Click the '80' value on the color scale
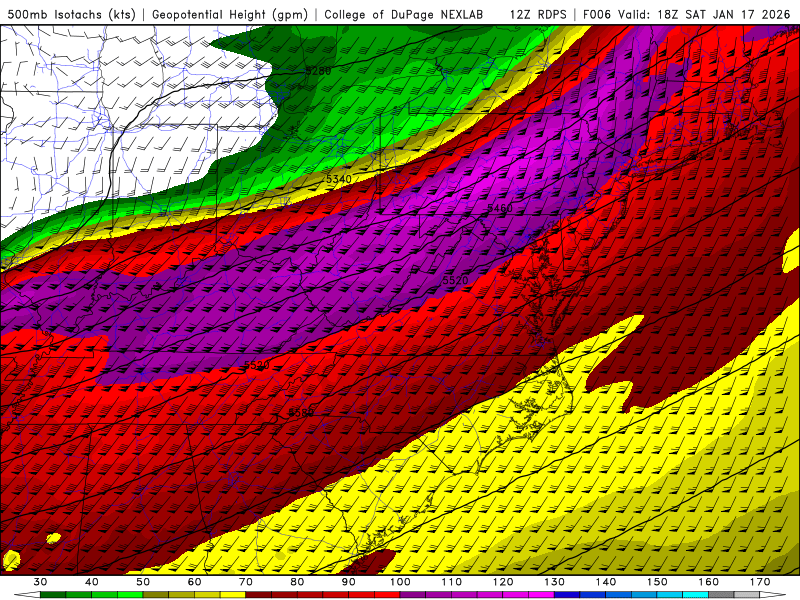The image size is (800, 600). click(297, 582)
